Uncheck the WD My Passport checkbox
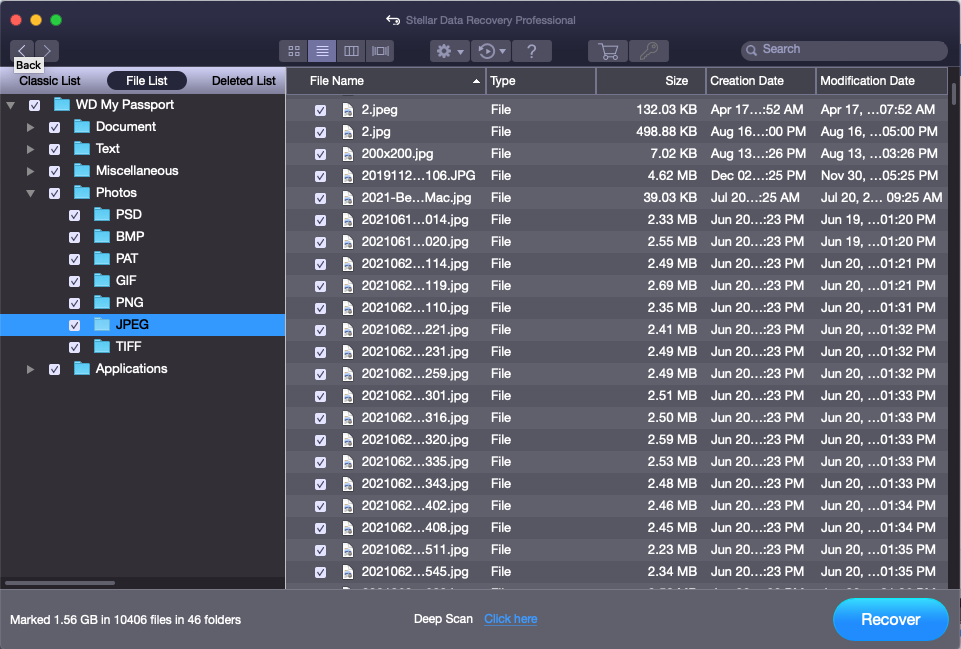 tap(35, 105)
